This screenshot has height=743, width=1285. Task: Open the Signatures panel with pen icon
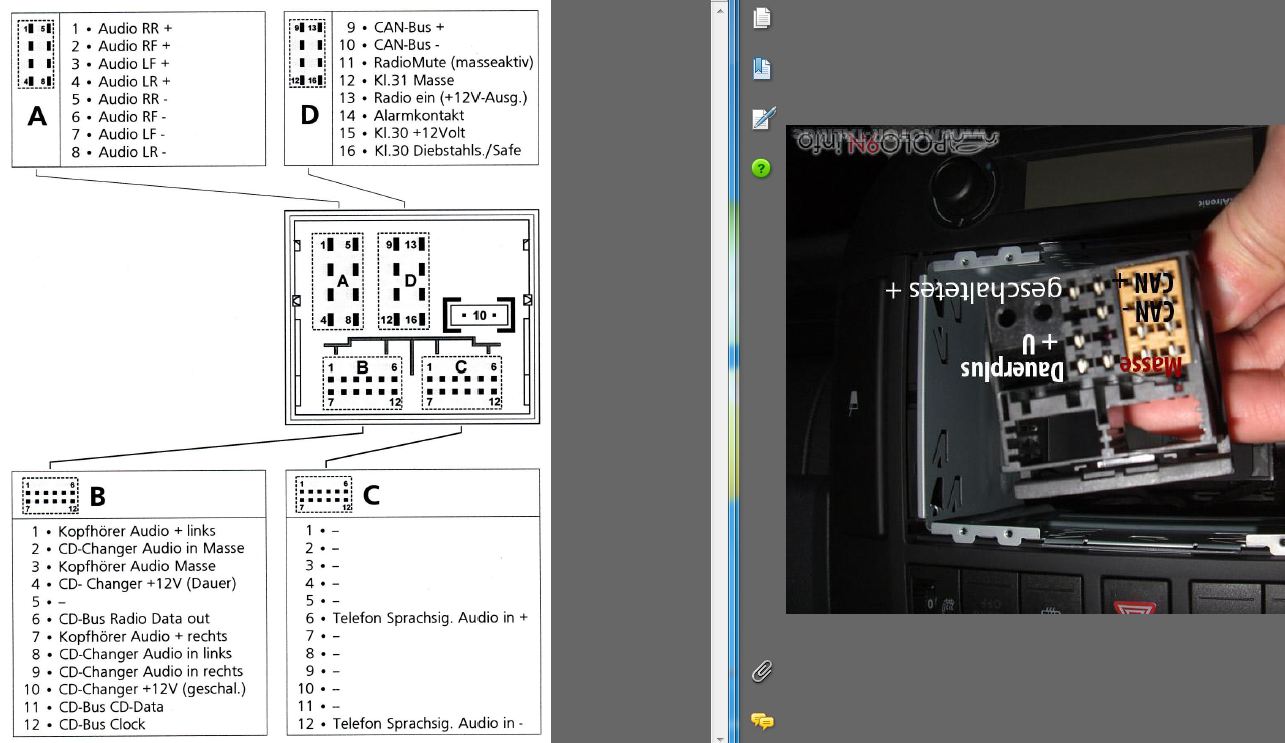point(762,119)
